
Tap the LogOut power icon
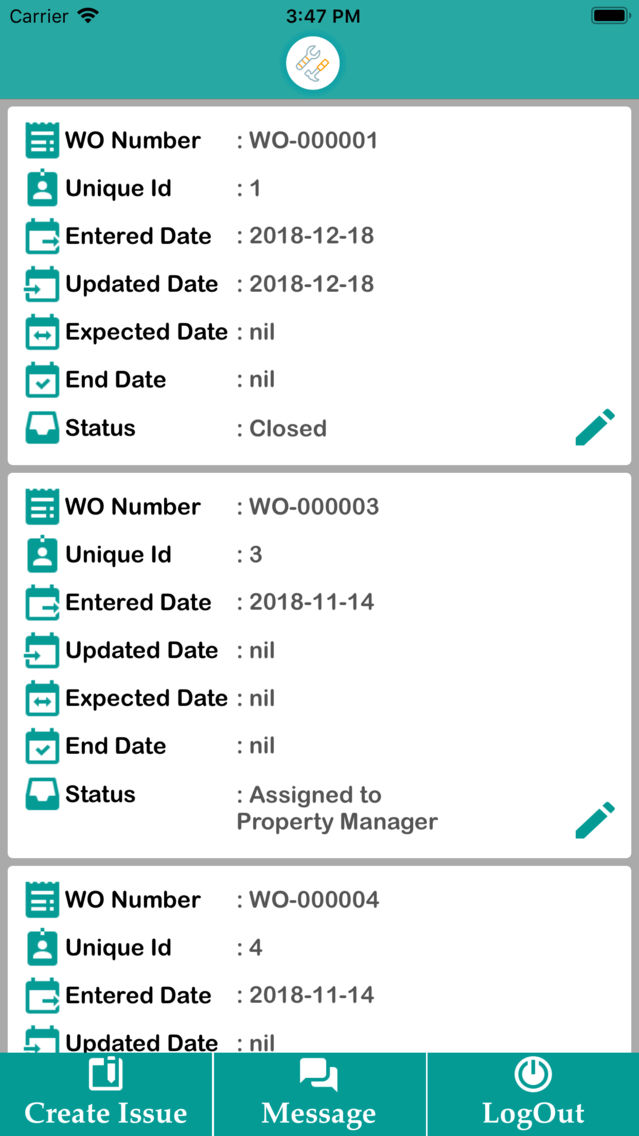[x=532, y=1072]
